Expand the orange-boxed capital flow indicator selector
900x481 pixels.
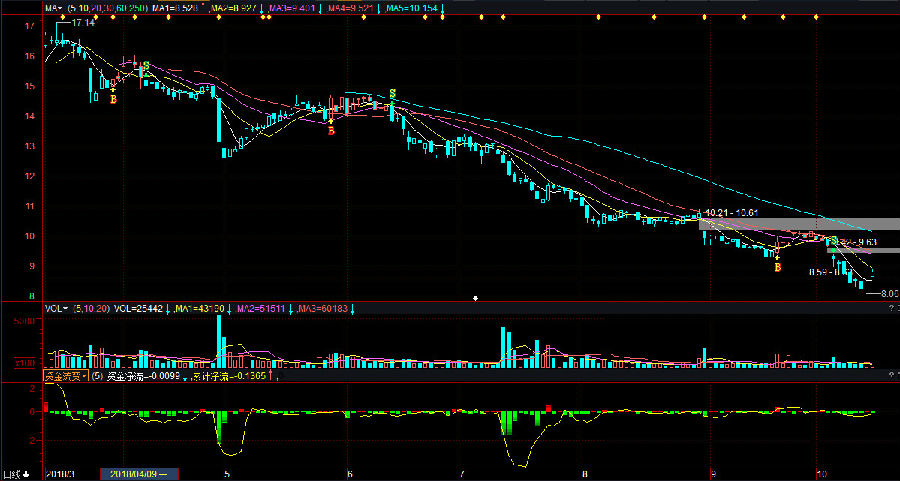pyautogui.click(x=66, y=377)
